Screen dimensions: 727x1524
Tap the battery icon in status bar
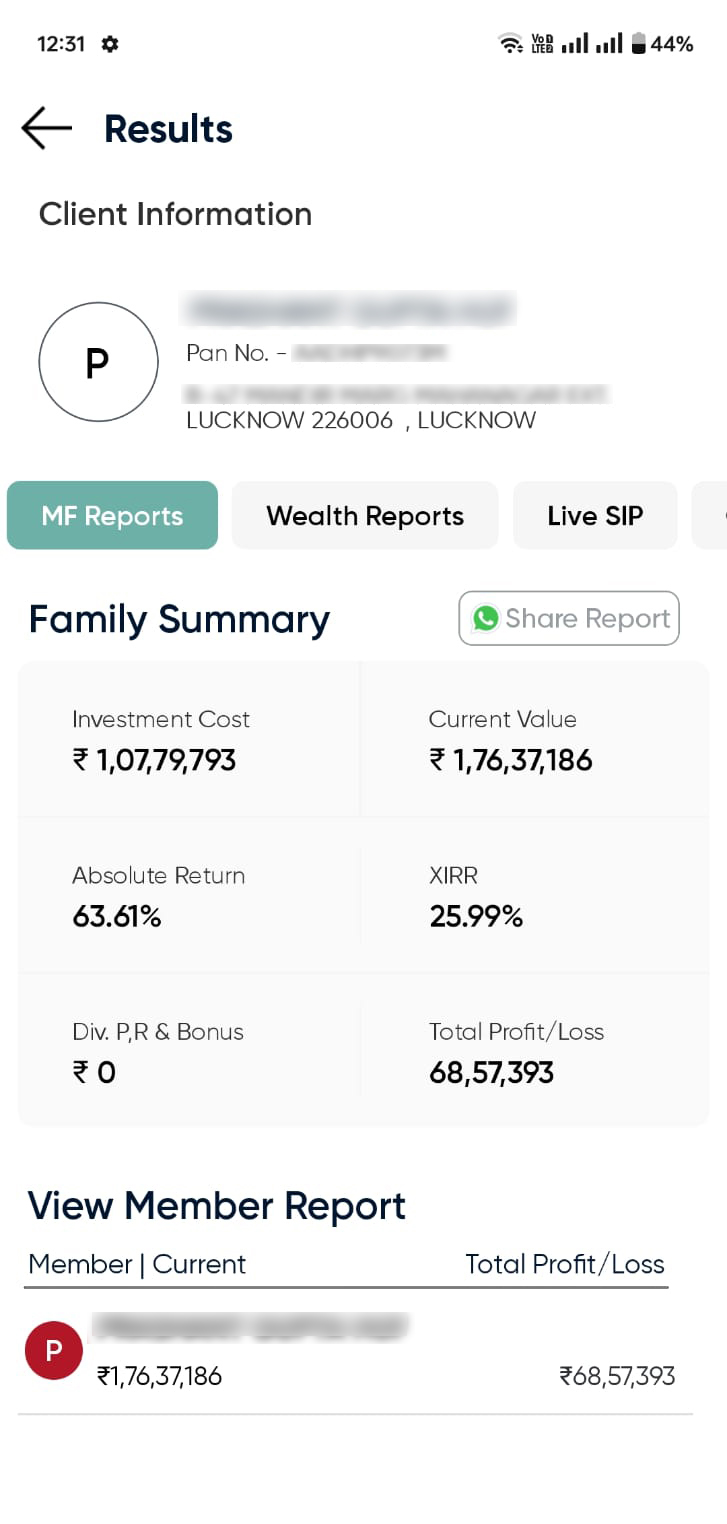click(x=638, y=44)
